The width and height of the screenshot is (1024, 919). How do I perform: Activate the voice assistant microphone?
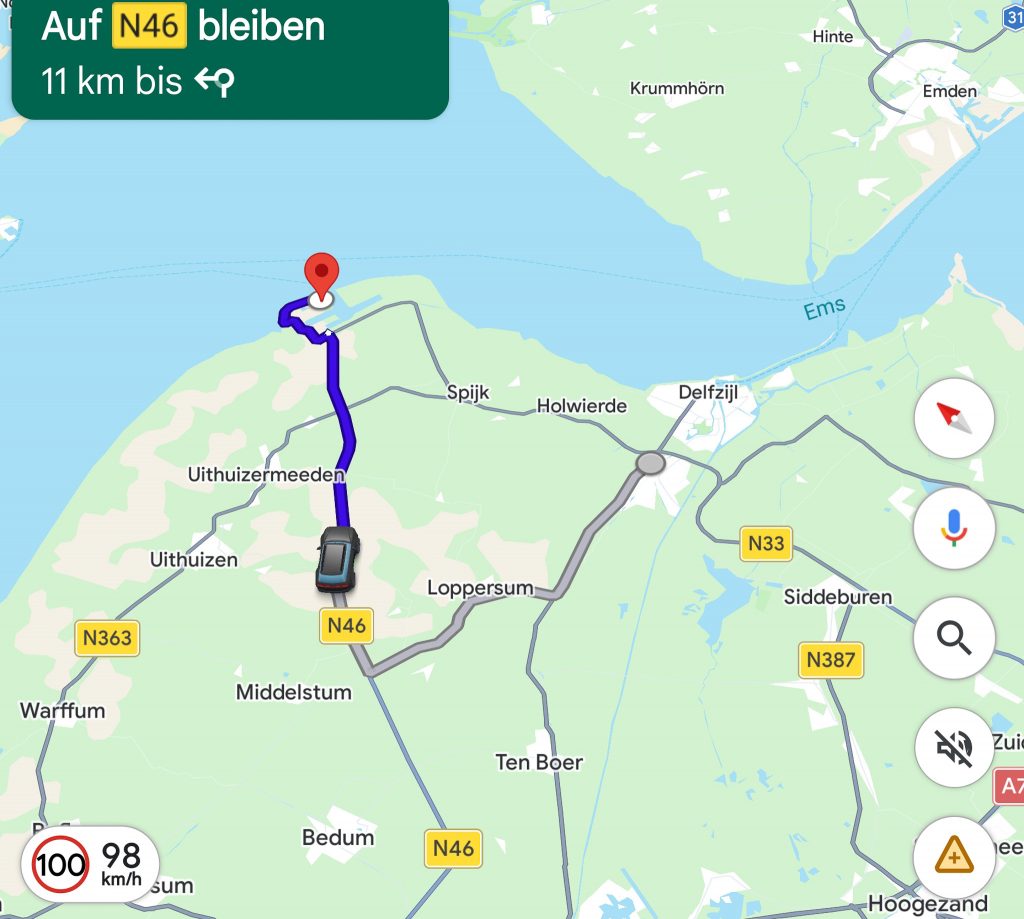point(954,528)
